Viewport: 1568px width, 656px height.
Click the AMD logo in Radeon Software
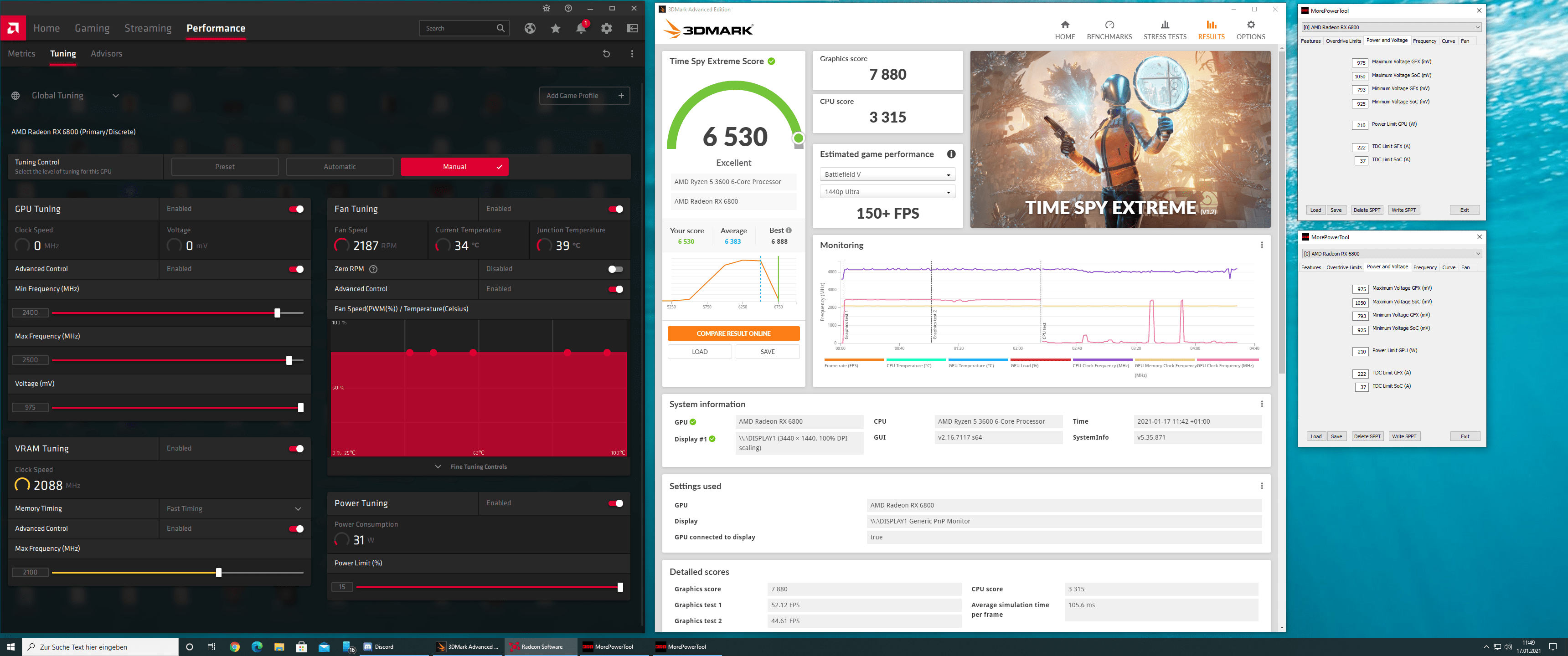point(13,28)
